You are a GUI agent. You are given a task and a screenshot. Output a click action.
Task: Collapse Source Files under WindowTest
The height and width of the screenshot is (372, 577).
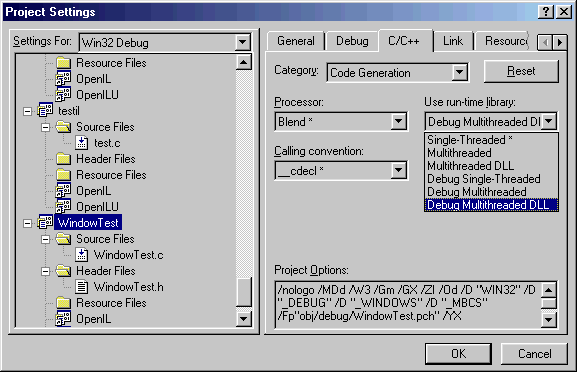[45, 239]
